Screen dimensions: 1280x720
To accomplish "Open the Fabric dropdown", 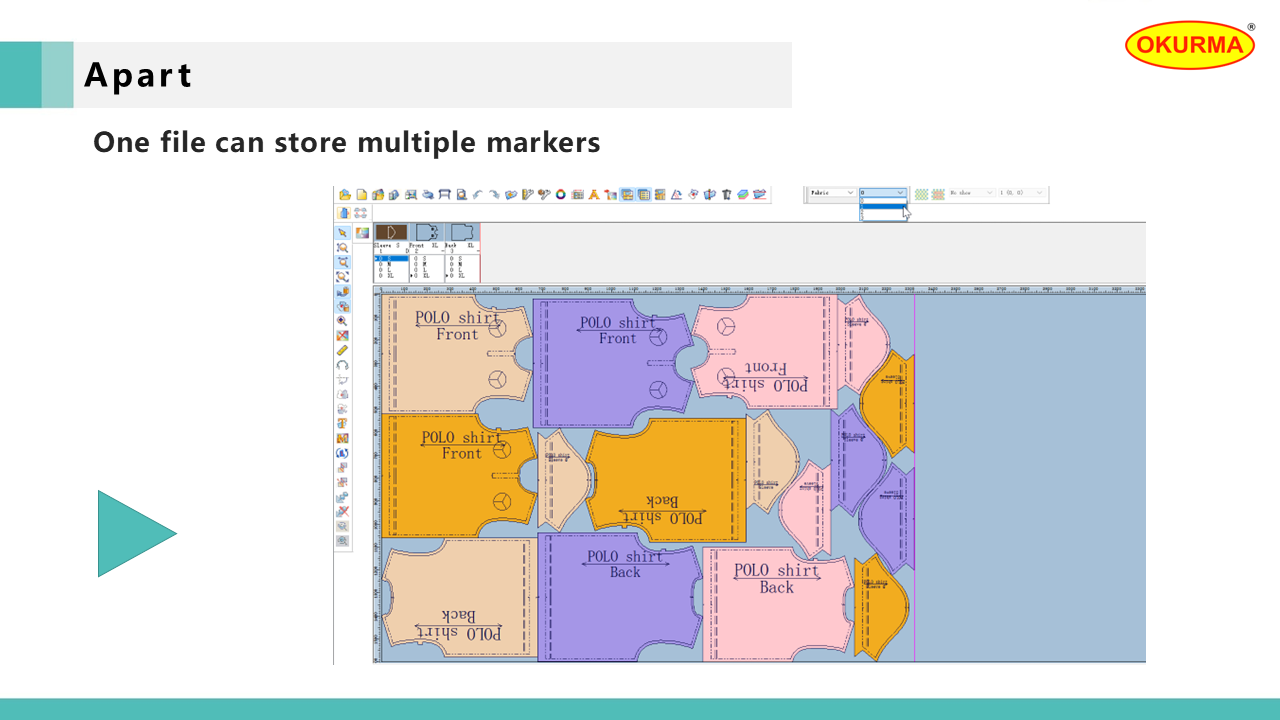I will (832, 193).
